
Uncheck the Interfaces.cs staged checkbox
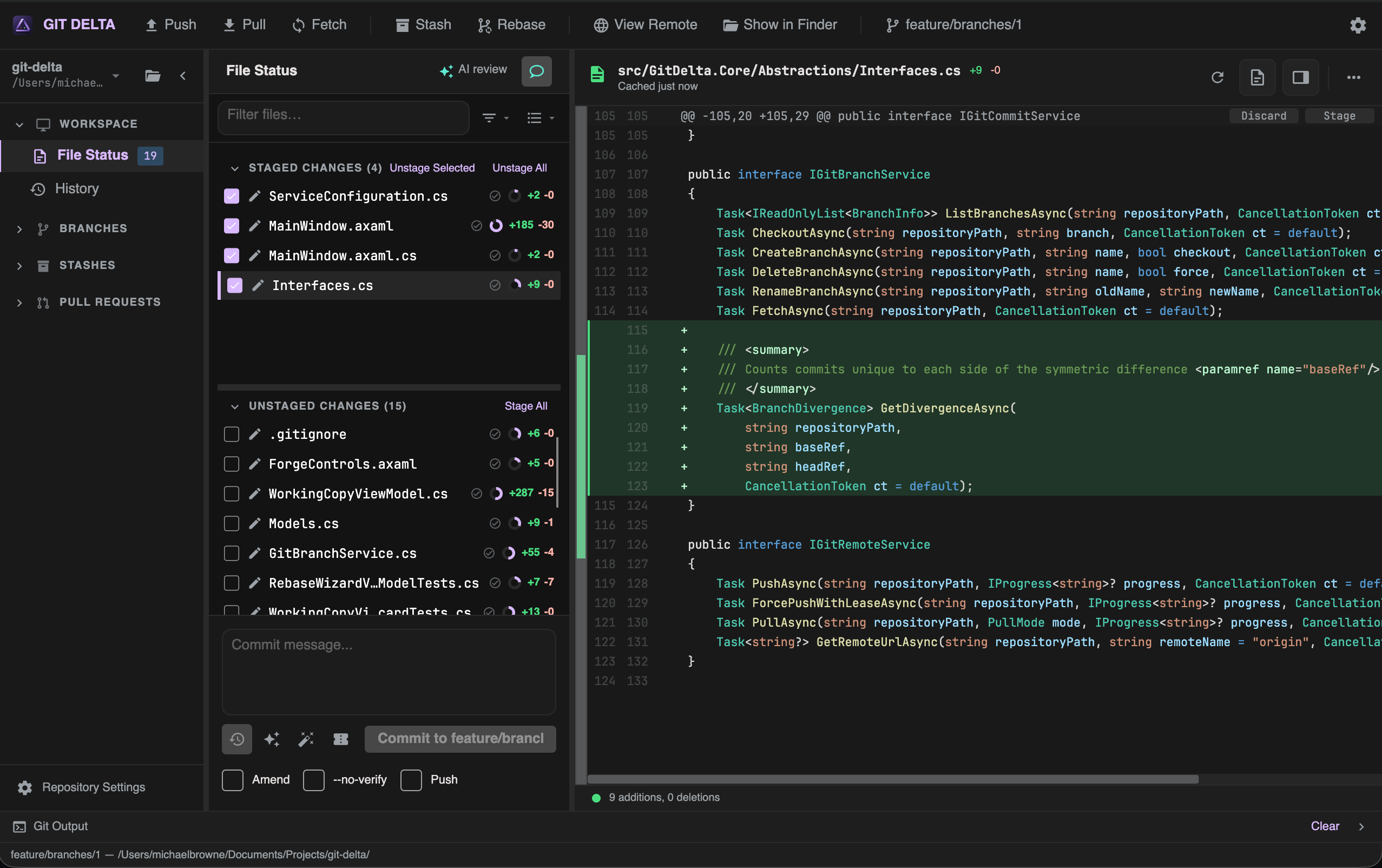(235, 285)
